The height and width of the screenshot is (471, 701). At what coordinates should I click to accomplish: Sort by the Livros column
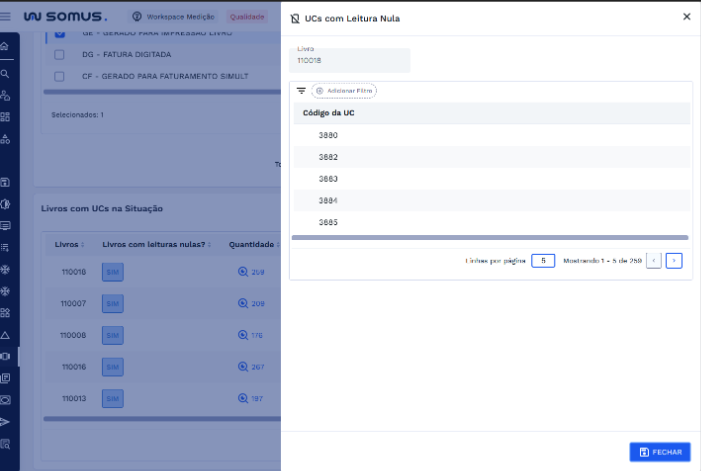(69, 244)
